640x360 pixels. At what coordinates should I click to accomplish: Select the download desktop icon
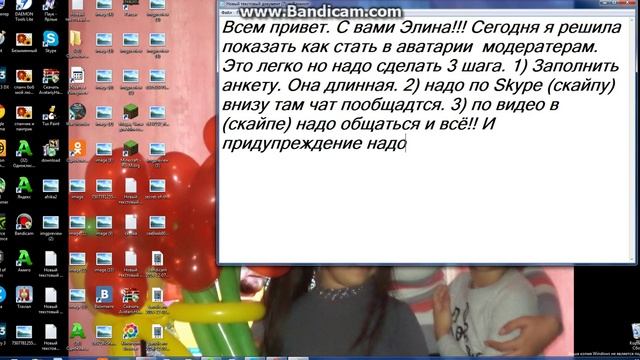coord(51,151)
